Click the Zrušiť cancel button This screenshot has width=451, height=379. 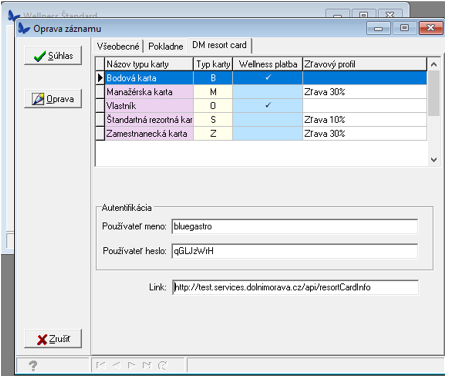[x=53, y=339]
